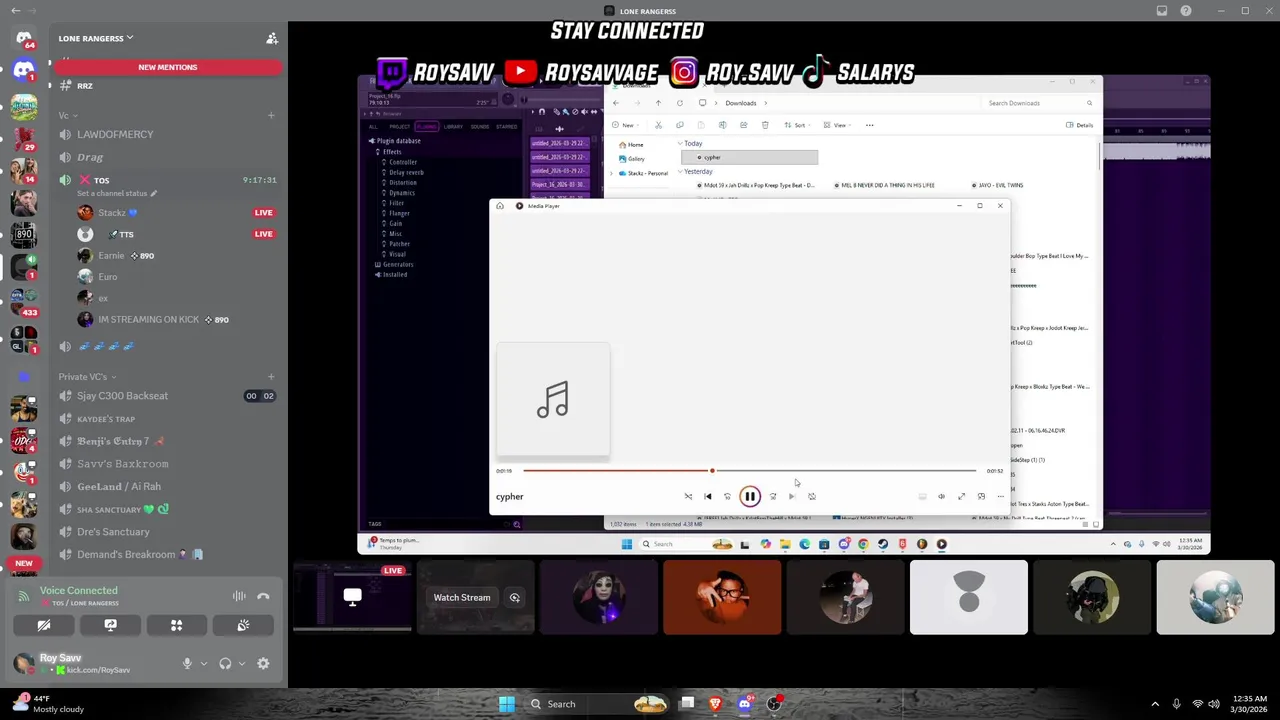Image resolution: width=1280 pixels, height=720 pixels.
Task: Click previous track in Media Player
Action: click(708, 496)
